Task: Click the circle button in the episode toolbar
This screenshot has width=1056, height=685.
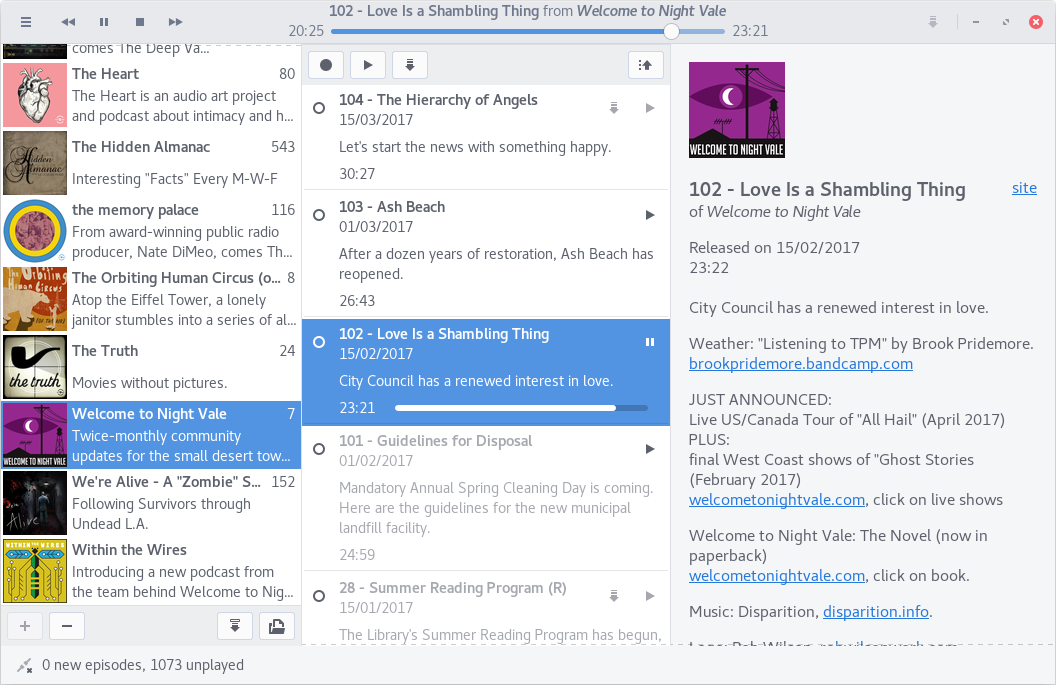Action: coord(326,65)
